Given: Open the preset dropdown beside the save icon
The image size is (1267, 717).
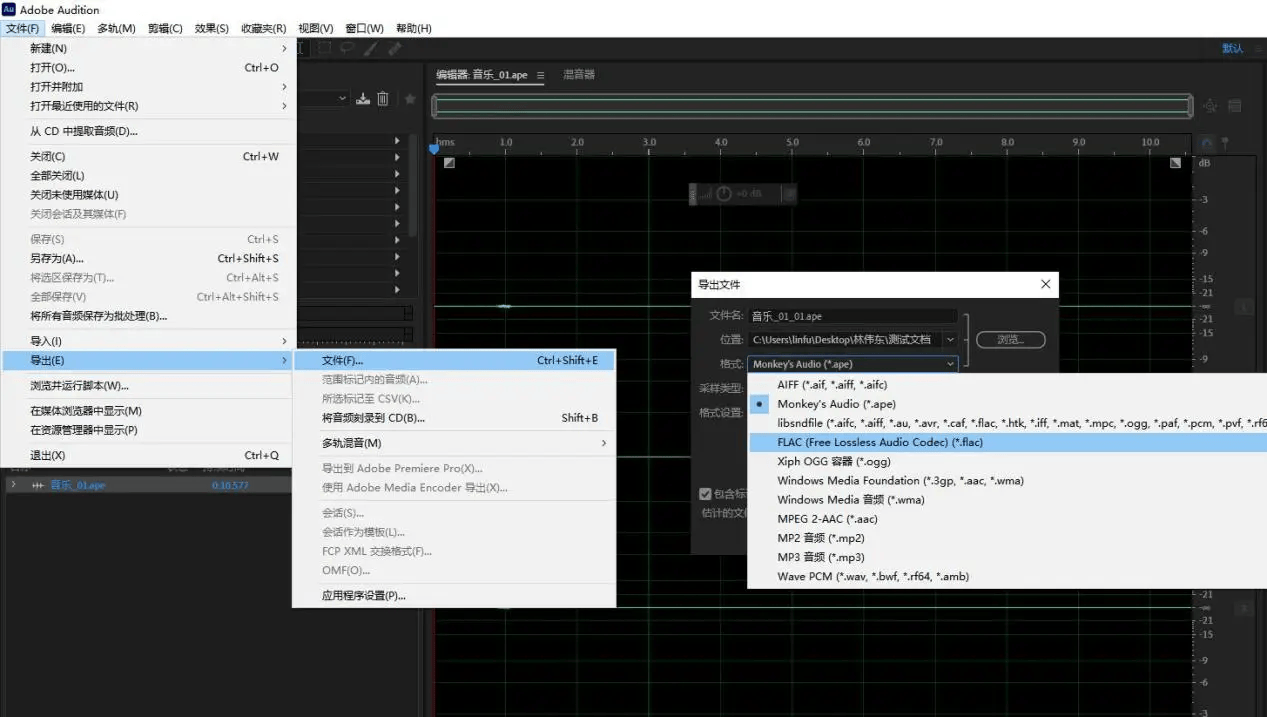Looking at the screenshot, I should coord(342,99).
